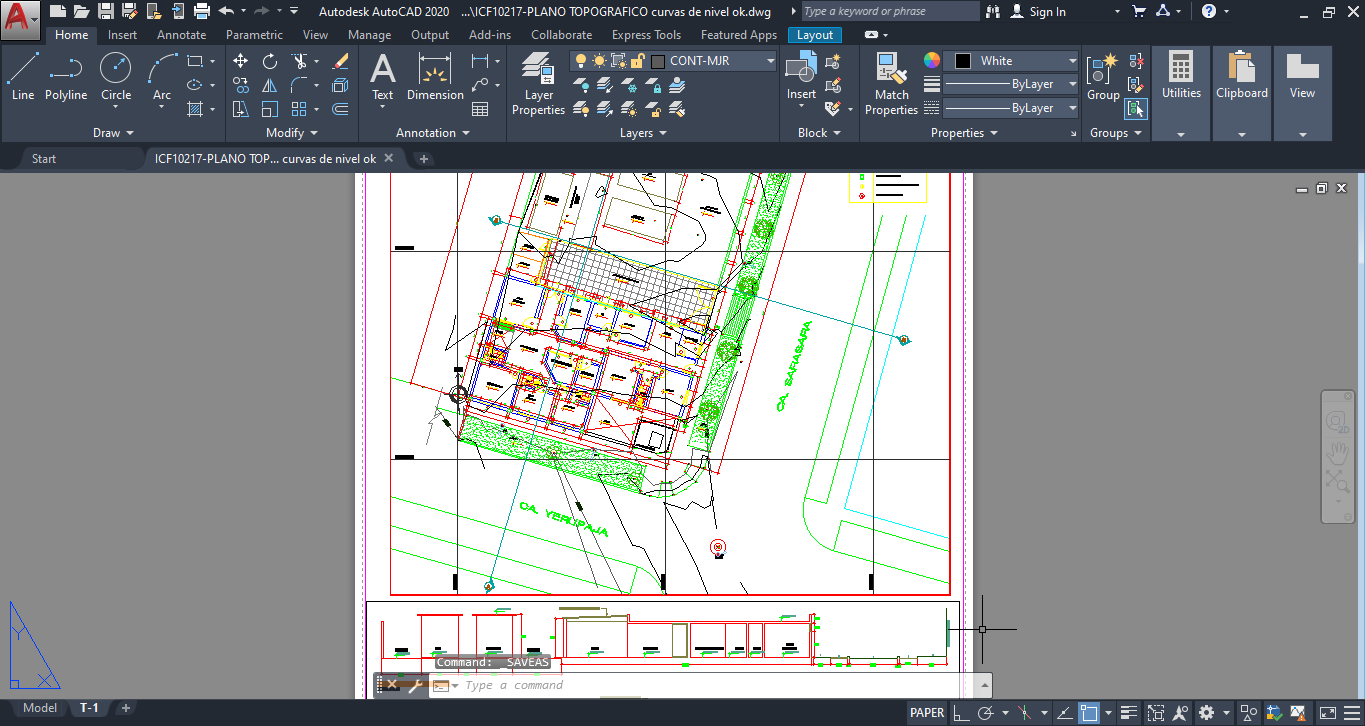Select the Line tool
The height and width of the screenshot is (726, 1365).
[x=23, y=78]
